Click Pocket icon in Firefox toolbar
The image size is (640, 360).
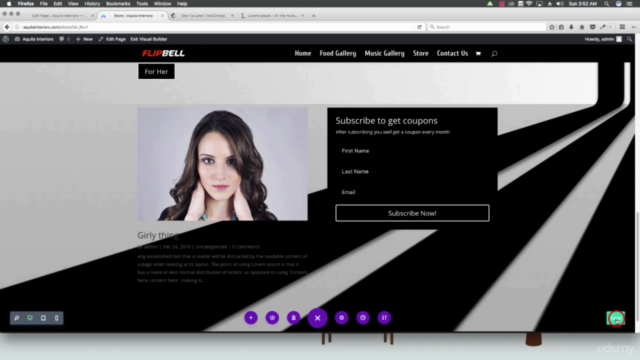point(593,27)
